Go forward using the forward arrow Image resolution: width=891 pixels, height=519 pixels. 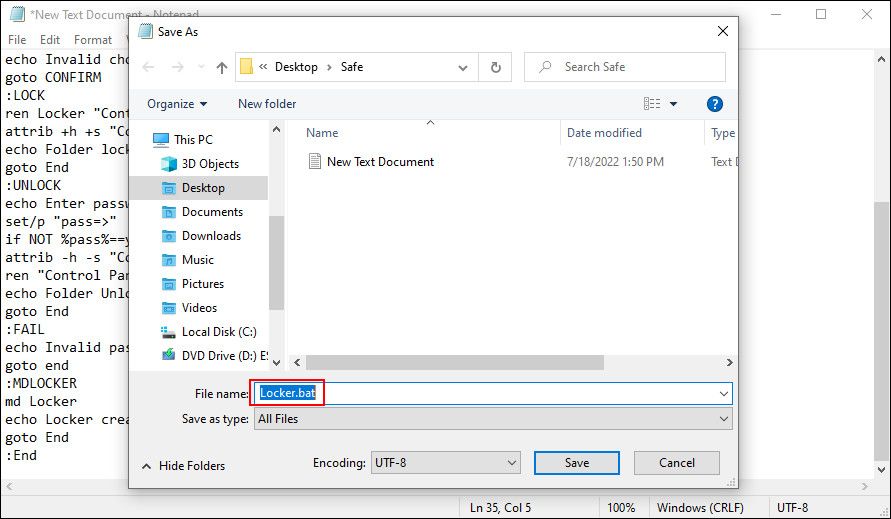point(177,67)
